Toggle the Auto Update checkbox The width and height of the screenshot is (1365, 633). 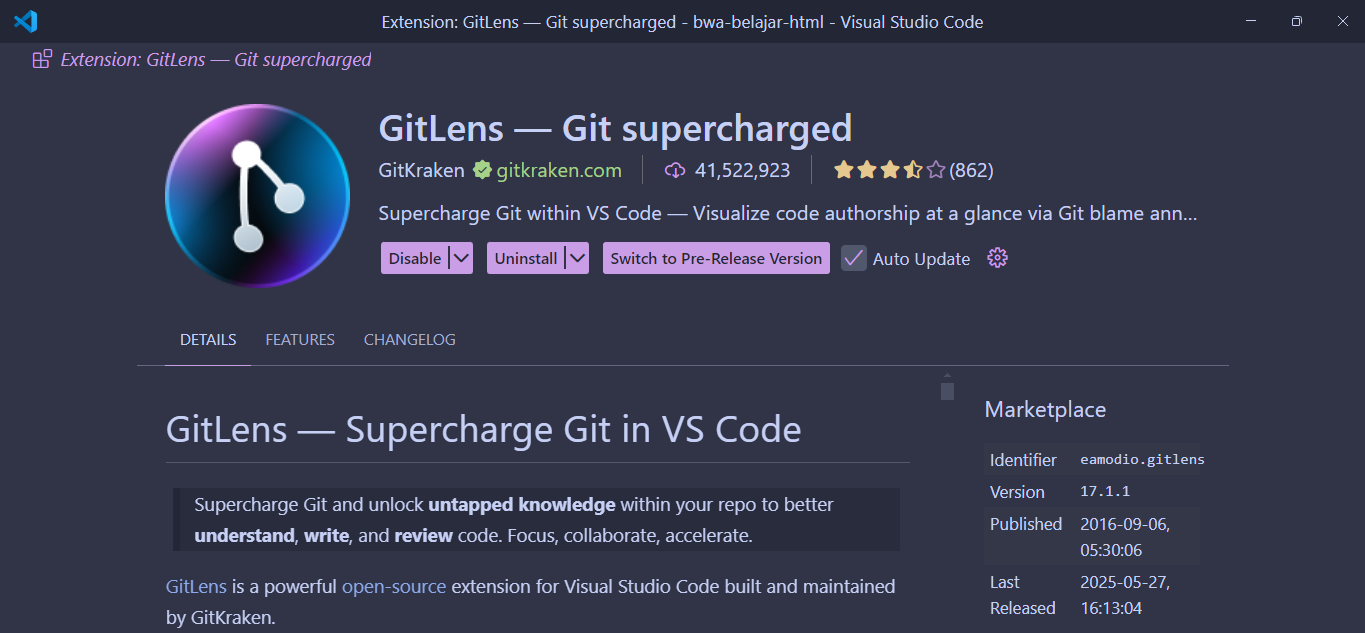853,258
